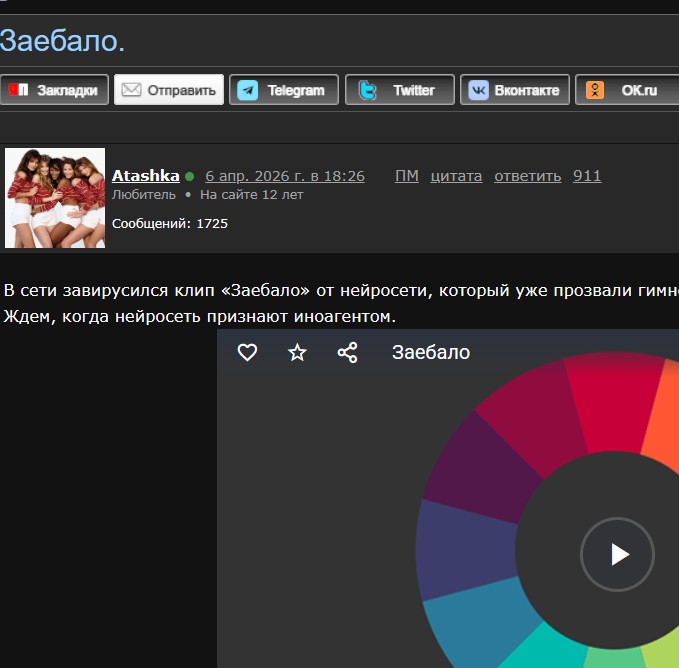Open the share icon in the player
This screenshot has width=679, height=668.
[347, 352]
